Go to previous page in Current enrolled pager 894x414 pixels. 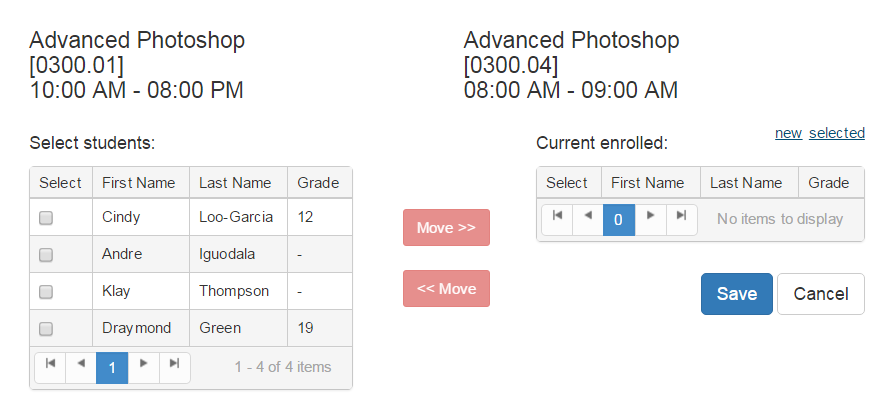pos(588,219)
